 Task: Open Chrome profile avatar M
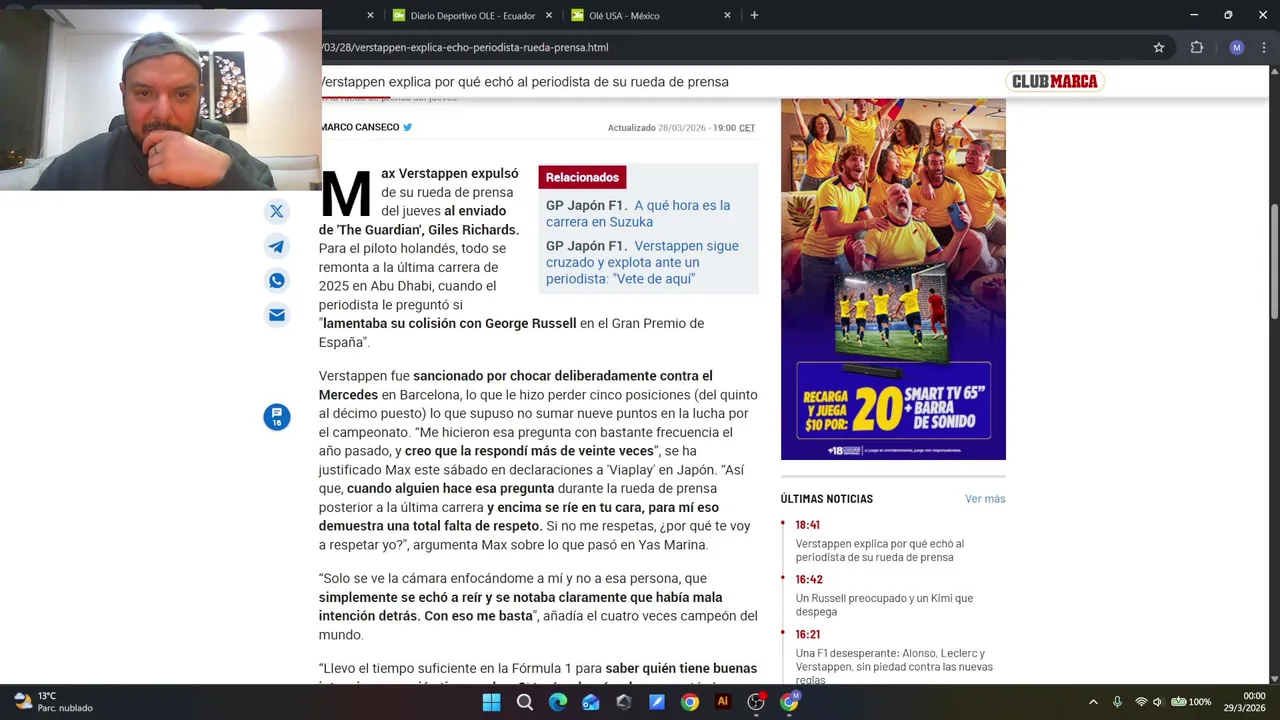coord(1237,47)
